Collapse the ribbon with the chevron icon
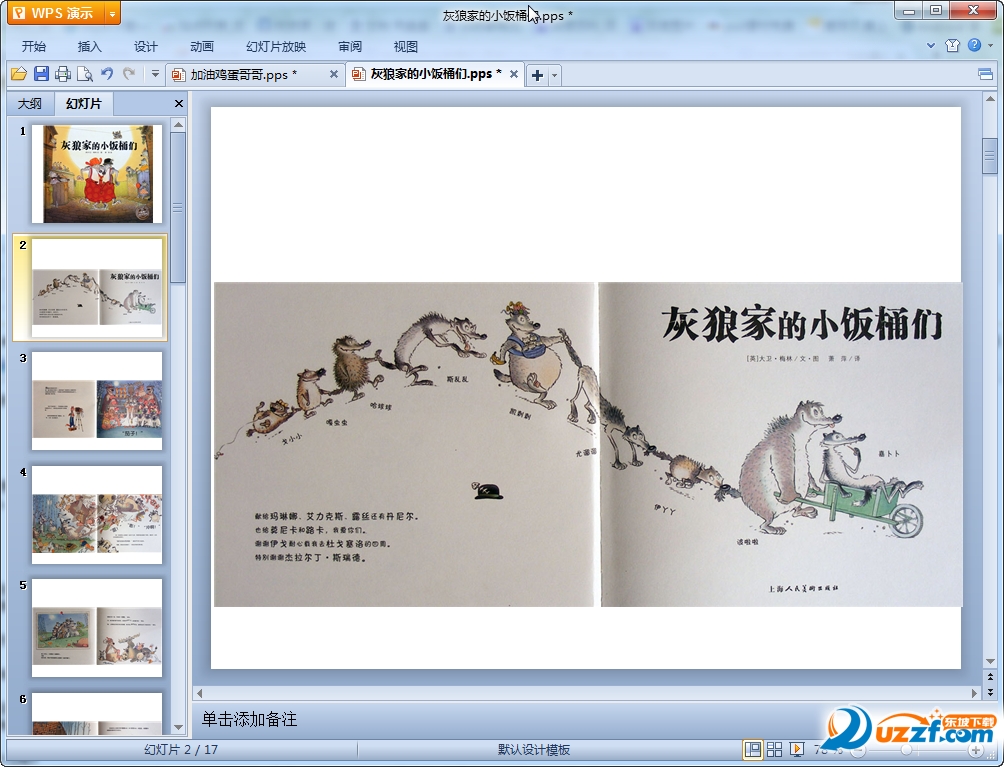The width and height of the screenshot is (1004, 767). 931,45
